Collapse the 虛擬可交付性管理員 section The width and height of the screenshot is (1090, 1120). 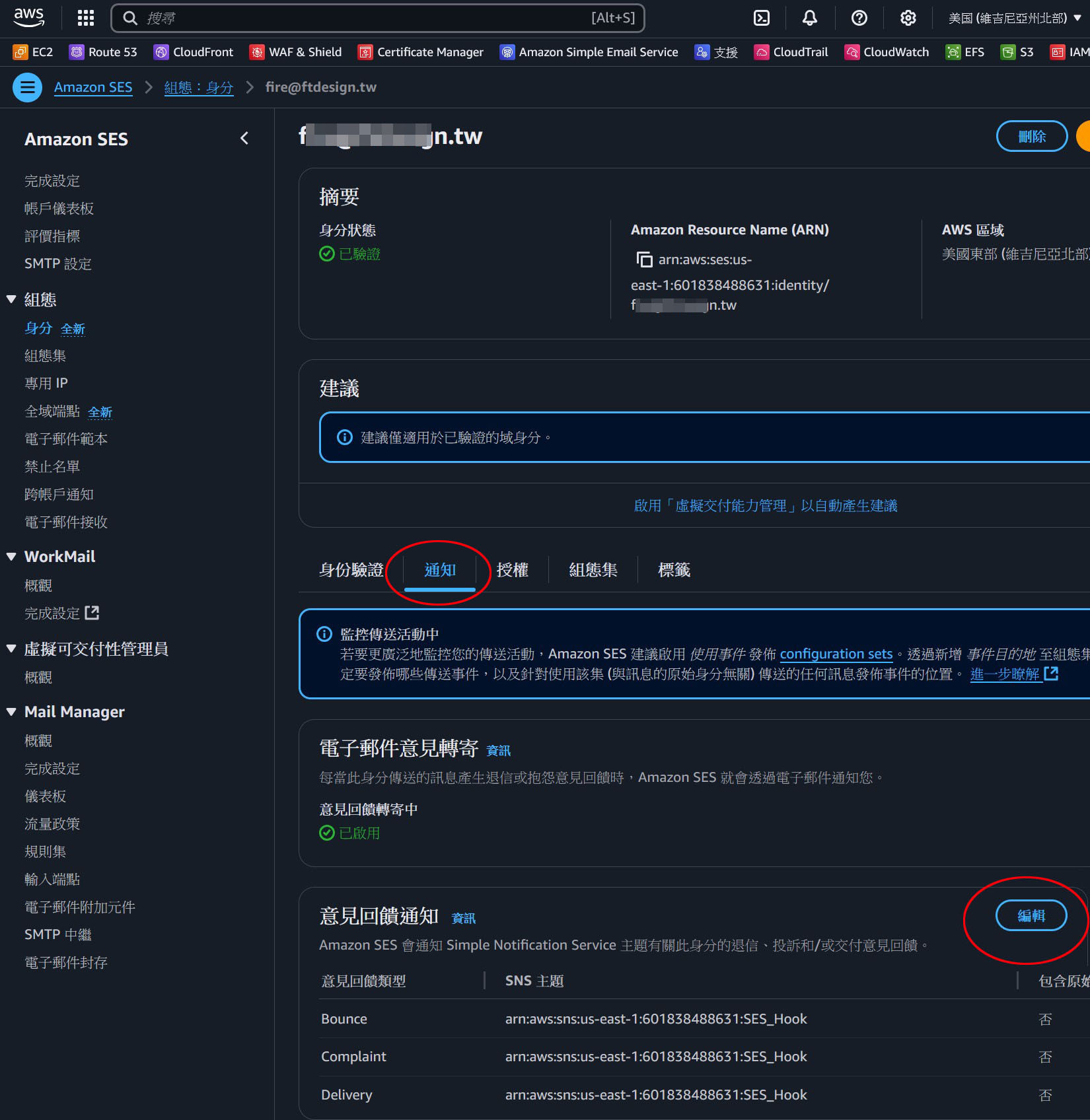(11, 649)
